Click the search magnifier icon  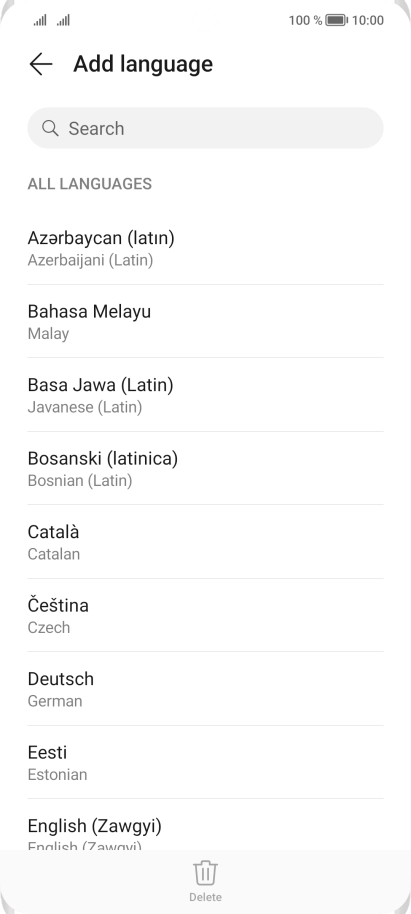point(50,128)
